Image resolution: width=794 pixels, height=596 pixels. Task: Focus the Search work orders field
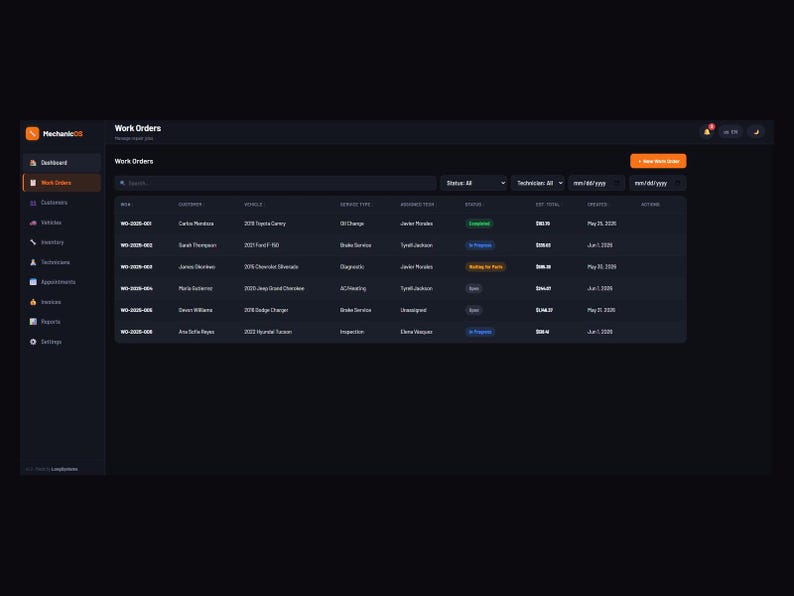[x=275, y=183]
